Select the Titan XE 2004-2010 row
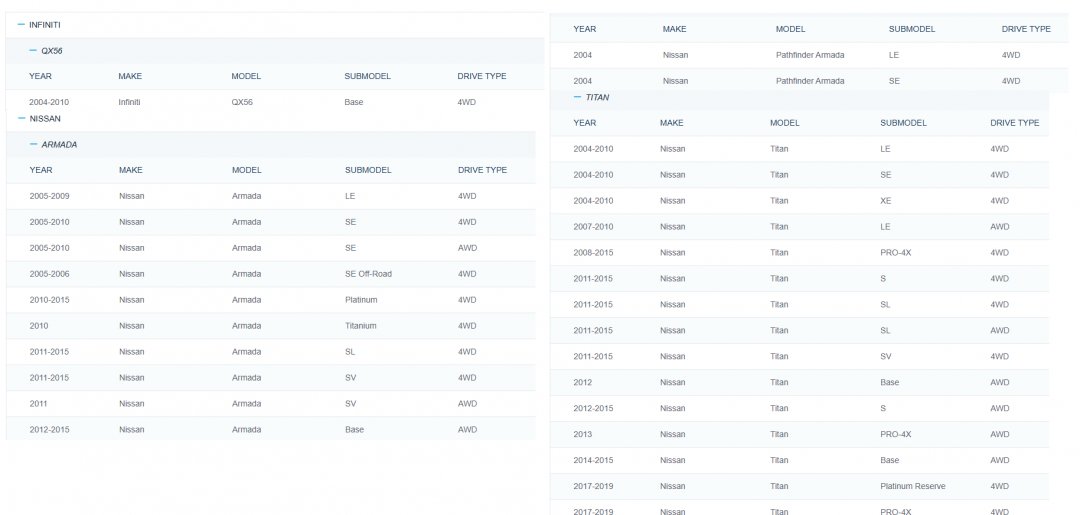The width and height of the screenshot is (1080, 515). [x=800, y=201]
